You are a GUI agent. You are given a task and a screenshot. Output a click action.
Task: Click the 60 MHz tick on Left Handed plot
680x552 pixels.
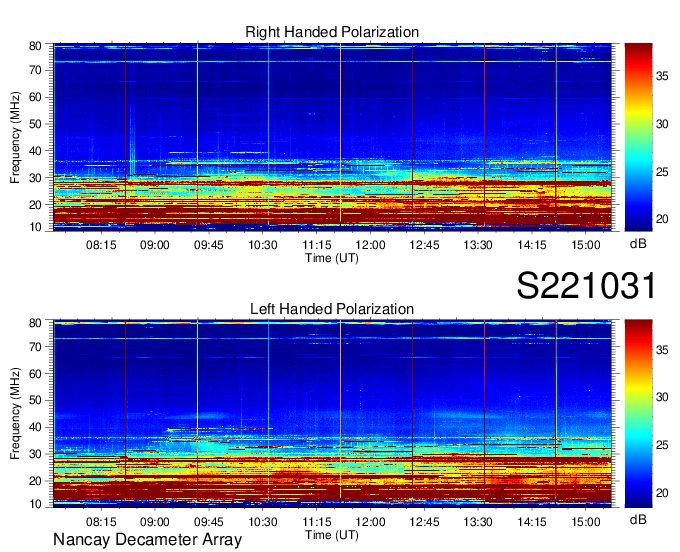point(35,374)
